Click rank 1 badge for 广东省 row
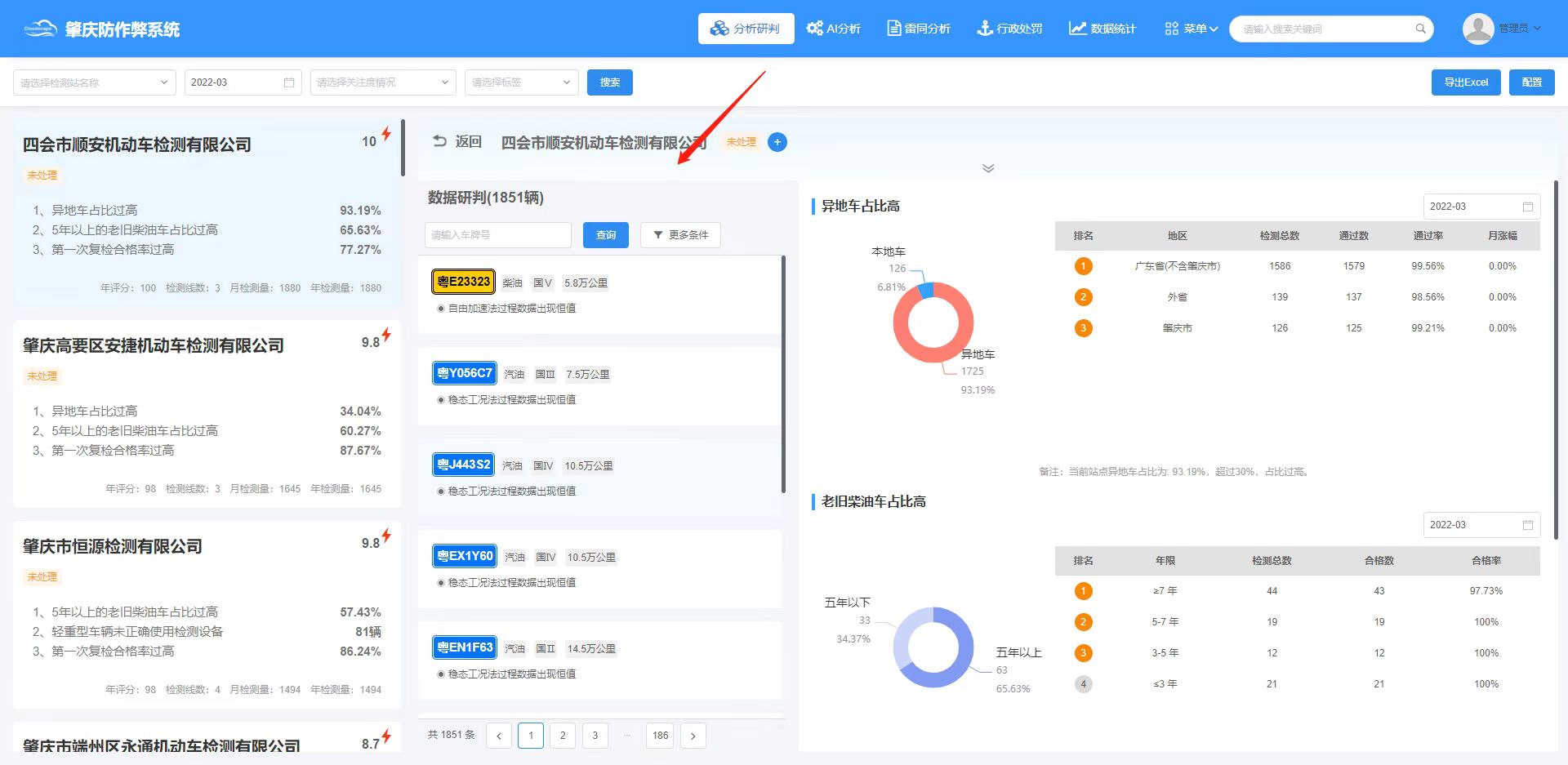This screenshot has height=765, width=1568. pyautogui.click(x=1083, y=266)
